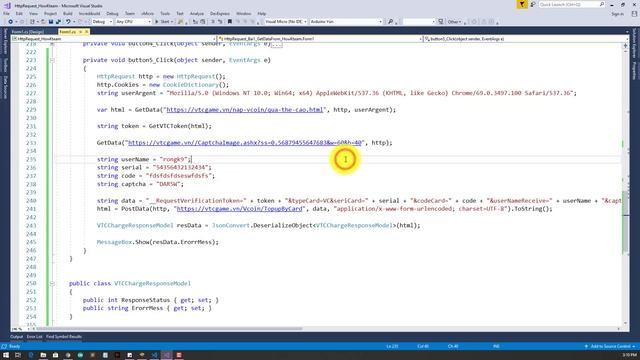Viewport: 640px width, 360px height.
Task: Click the bookmark toggle icon in toolbar
Action: click(x=230, y=22)
